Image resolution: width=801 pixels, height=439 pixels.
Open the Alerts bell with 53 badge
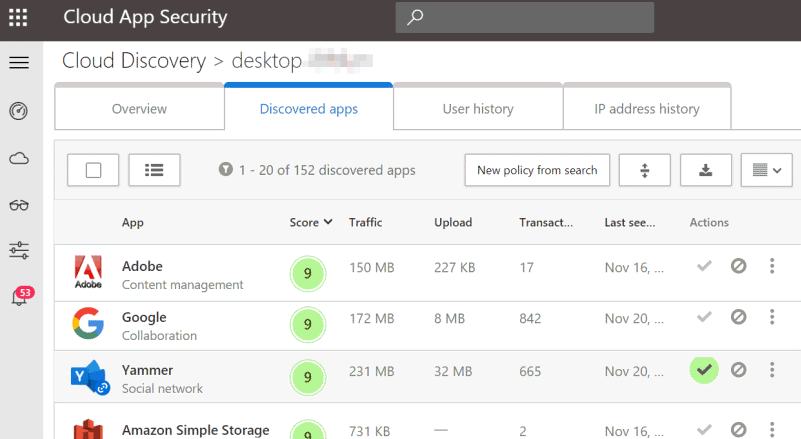22,296
